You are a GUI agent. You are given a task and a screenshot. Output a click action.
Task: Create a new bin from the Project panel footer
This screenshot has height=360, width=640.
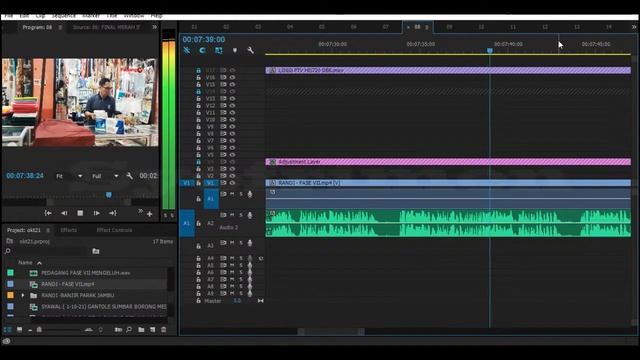coord(141,329)
